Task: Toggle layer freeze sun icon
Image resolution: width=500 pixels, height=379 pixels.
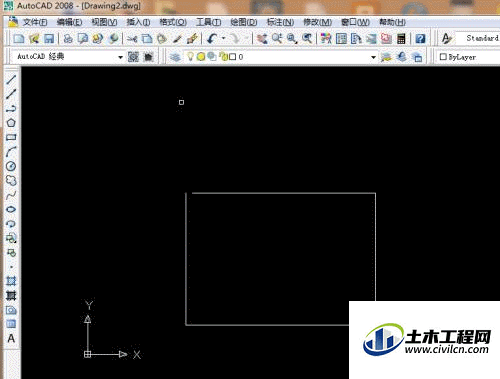Action: (x=201, y=57)
